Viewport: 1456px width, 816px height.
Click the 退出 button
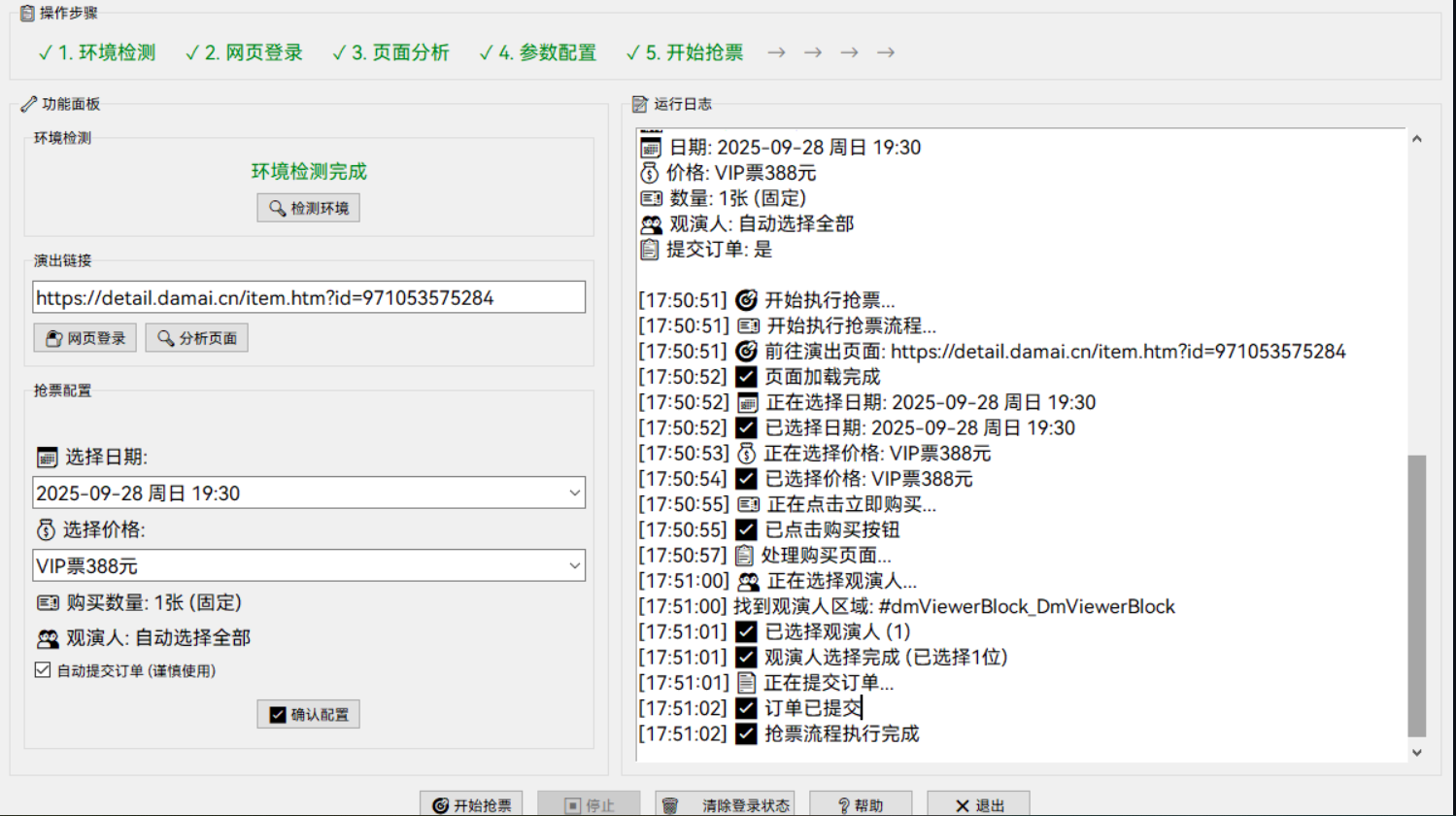[x=978, y=804]
